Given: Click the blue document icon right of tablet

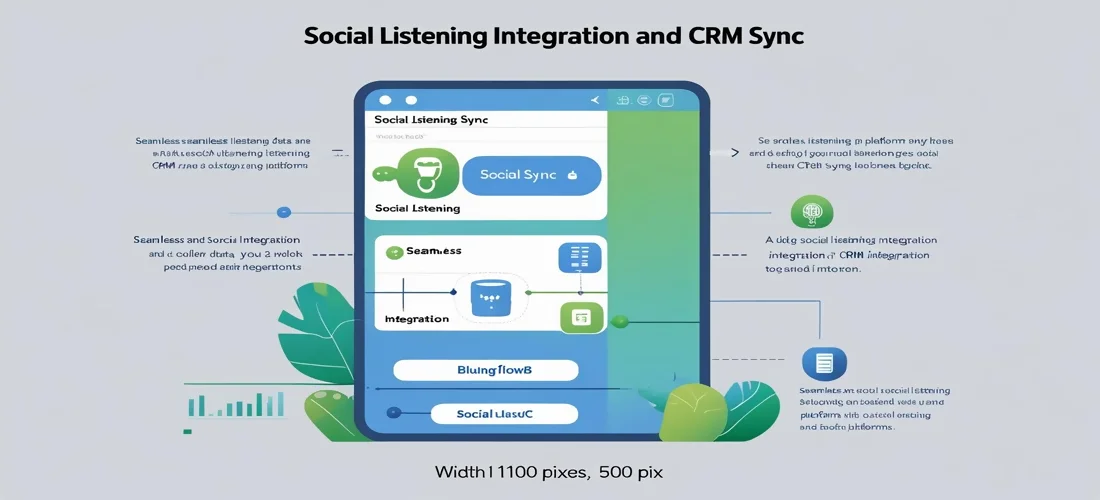Looking at the screenshot, I should click(x=824, y=363).
